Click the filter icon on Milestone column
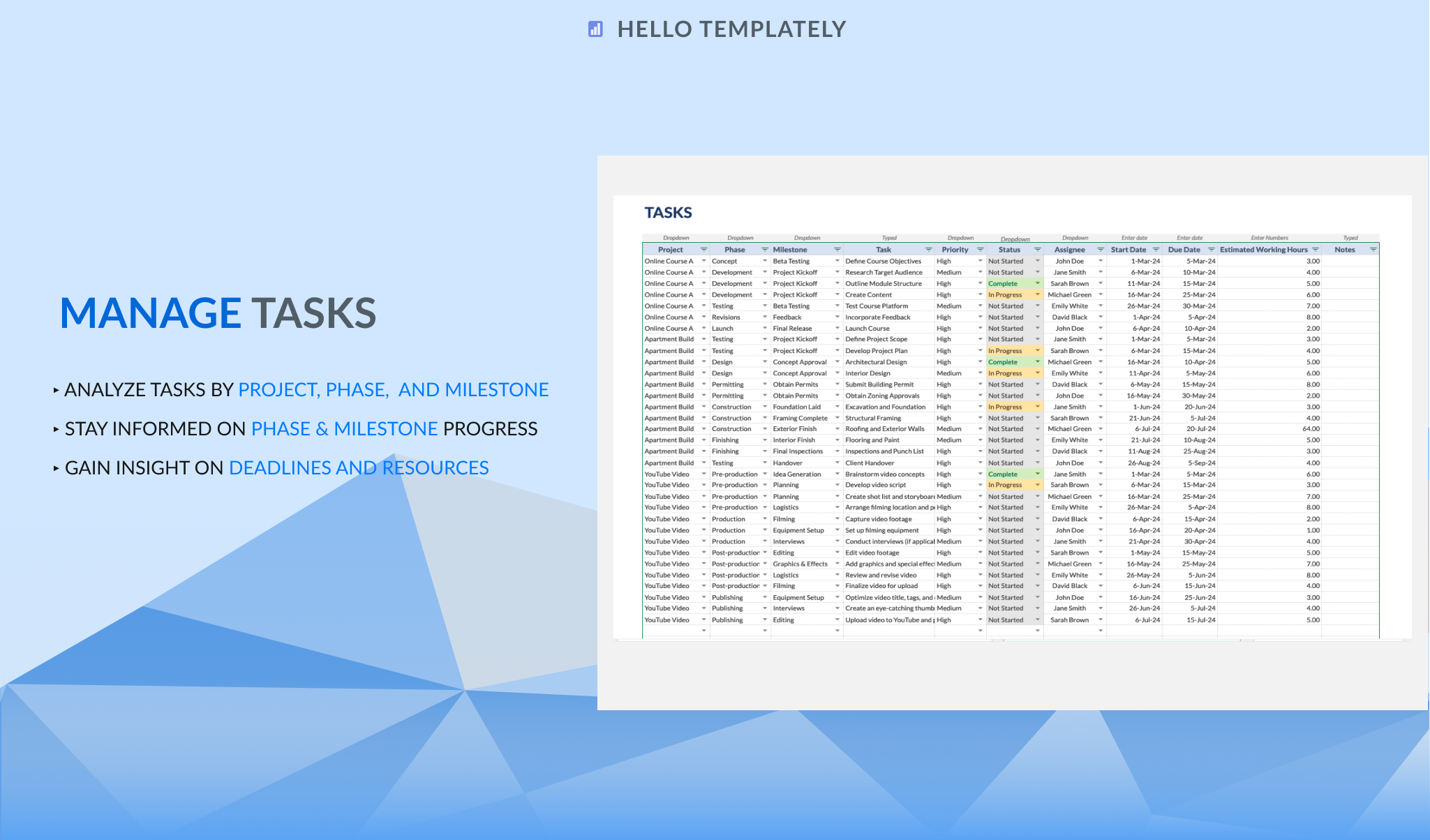 click(x=836, y=249)
